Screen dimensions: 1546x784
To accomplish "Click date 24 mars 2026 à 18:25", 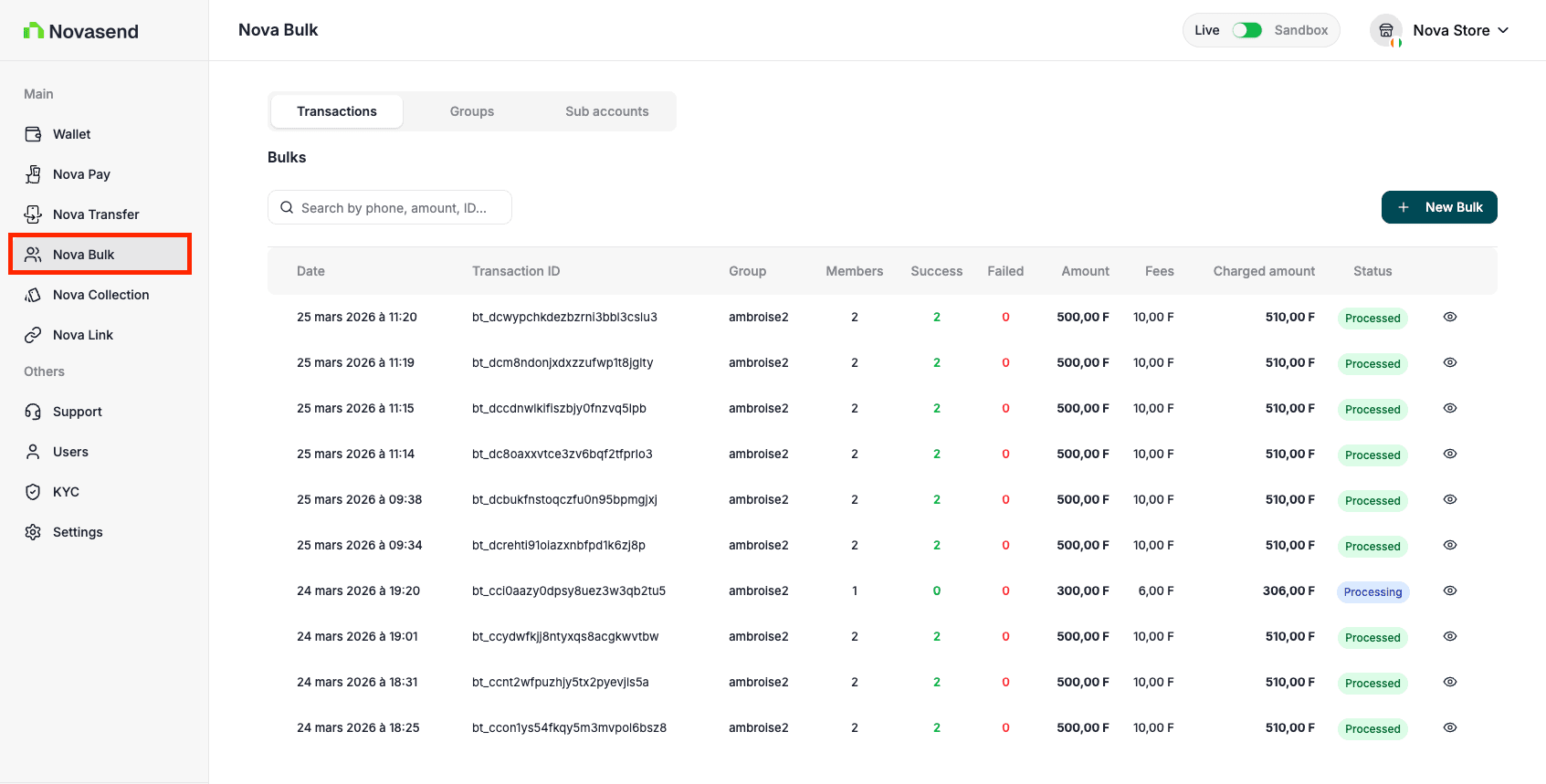I will tap(358, 727).
